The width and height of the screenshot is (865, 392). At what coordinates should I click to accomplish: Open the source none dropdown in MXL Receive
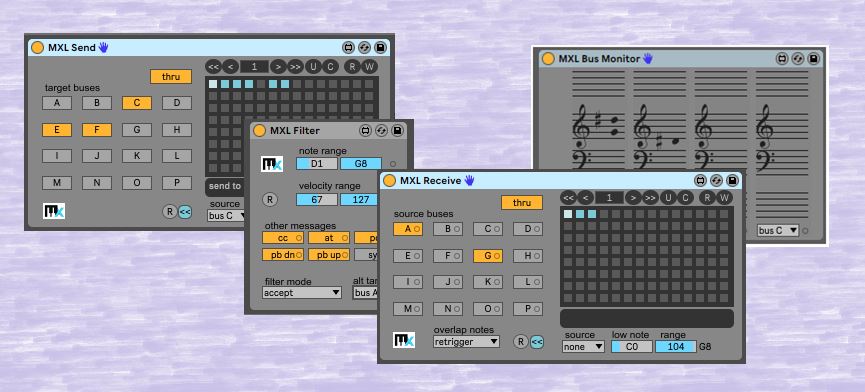pos(584,347)
